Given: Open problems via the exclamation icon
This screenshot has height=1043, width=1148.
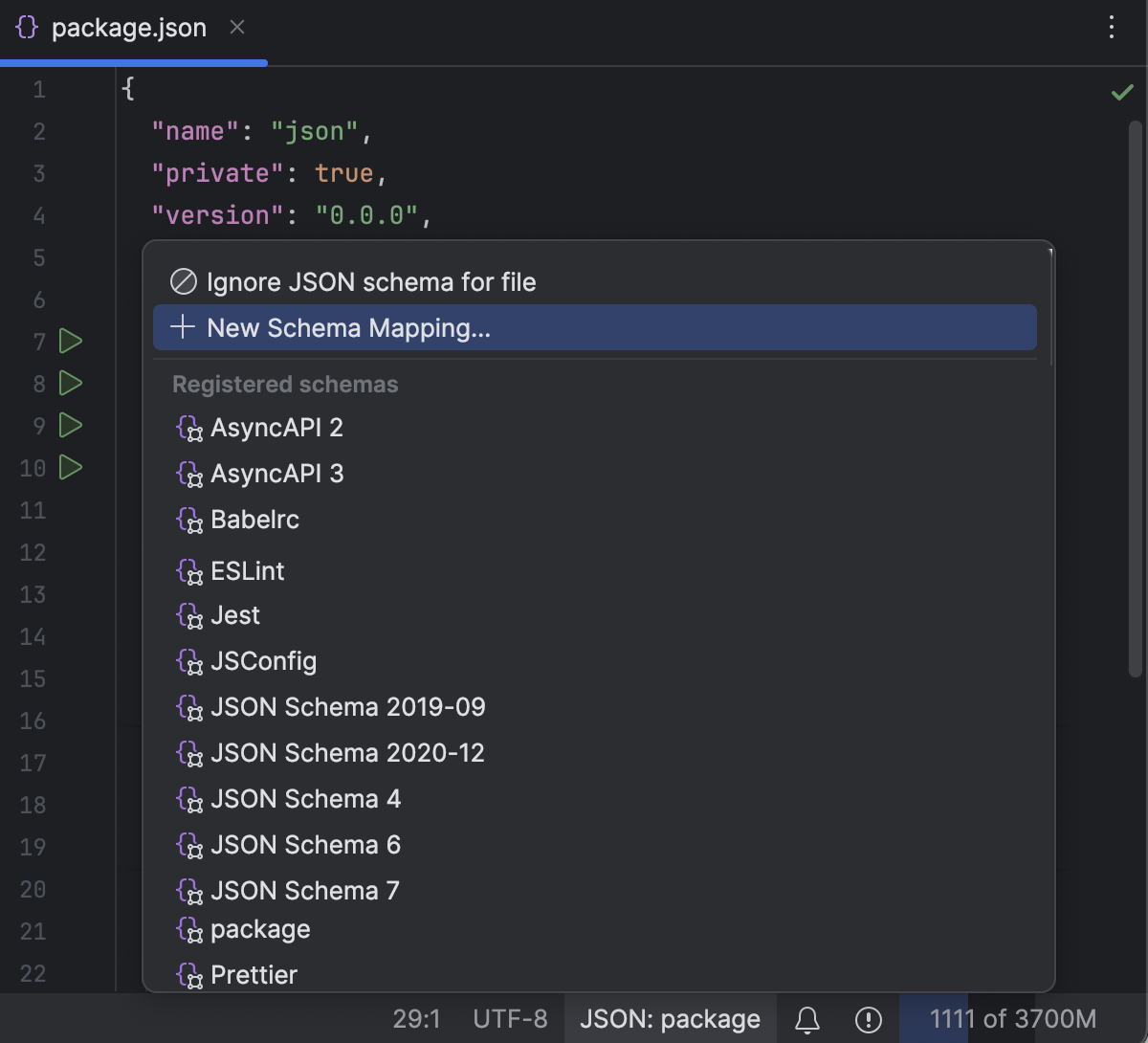Looking at the screenshot, I should click(869, 1018).
